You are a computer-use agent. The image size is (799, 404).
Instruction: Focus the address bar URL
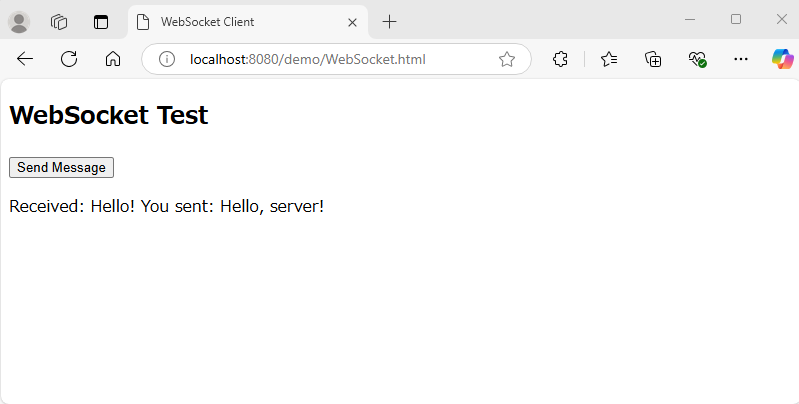[x=308, y=59]
